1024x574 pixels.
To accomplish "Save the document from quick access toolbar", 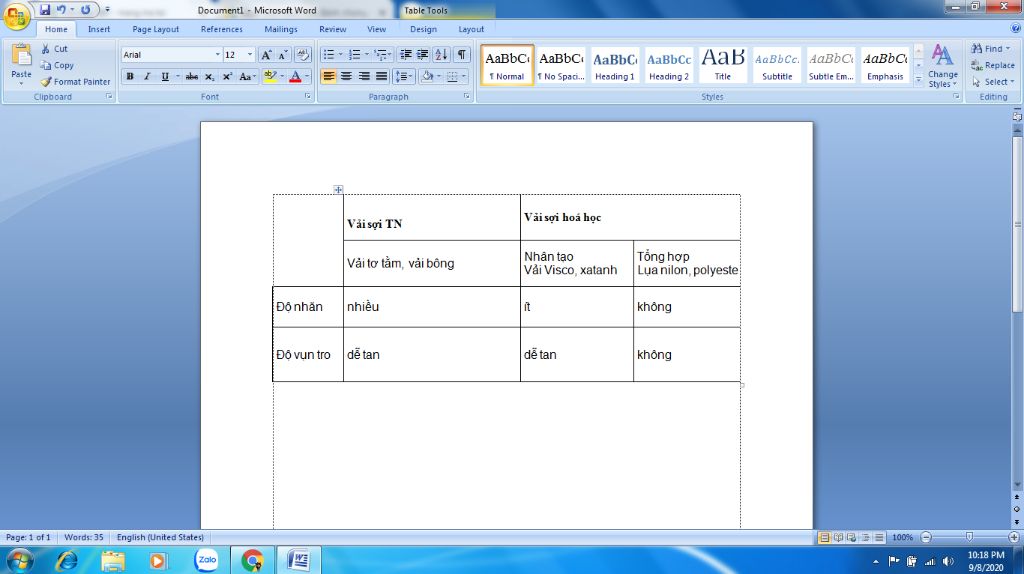I will pyautogui.click(x=44, y=10).
